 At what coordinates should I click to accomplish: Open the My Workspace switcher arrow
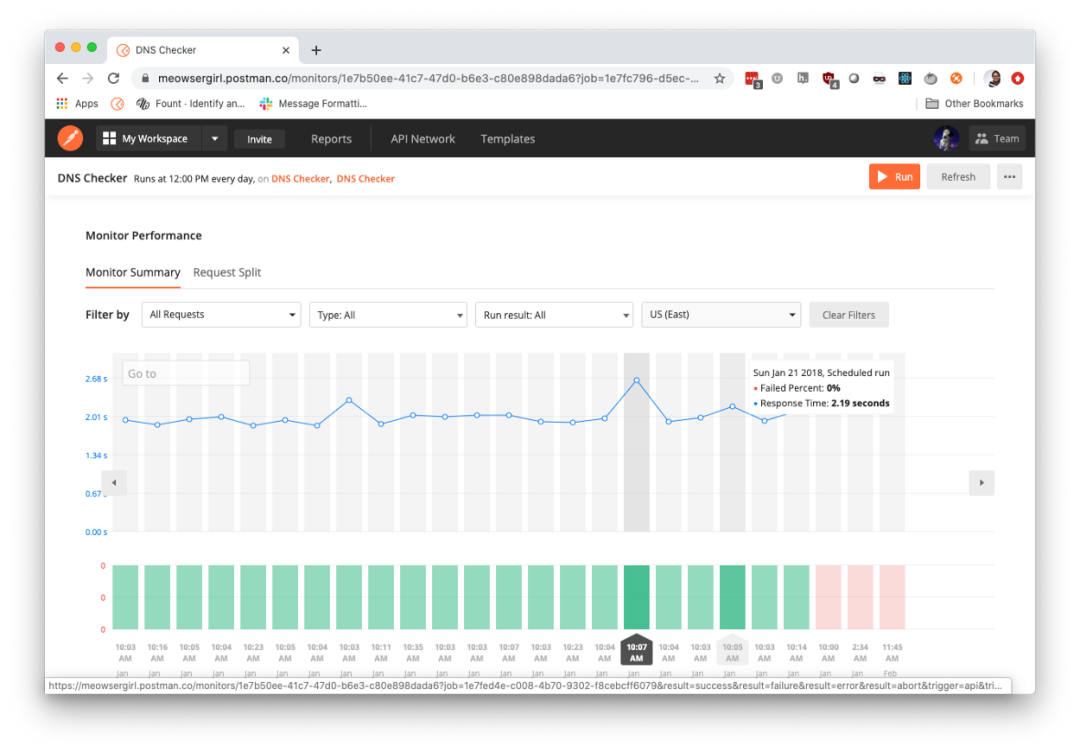[x=215, y=139]
